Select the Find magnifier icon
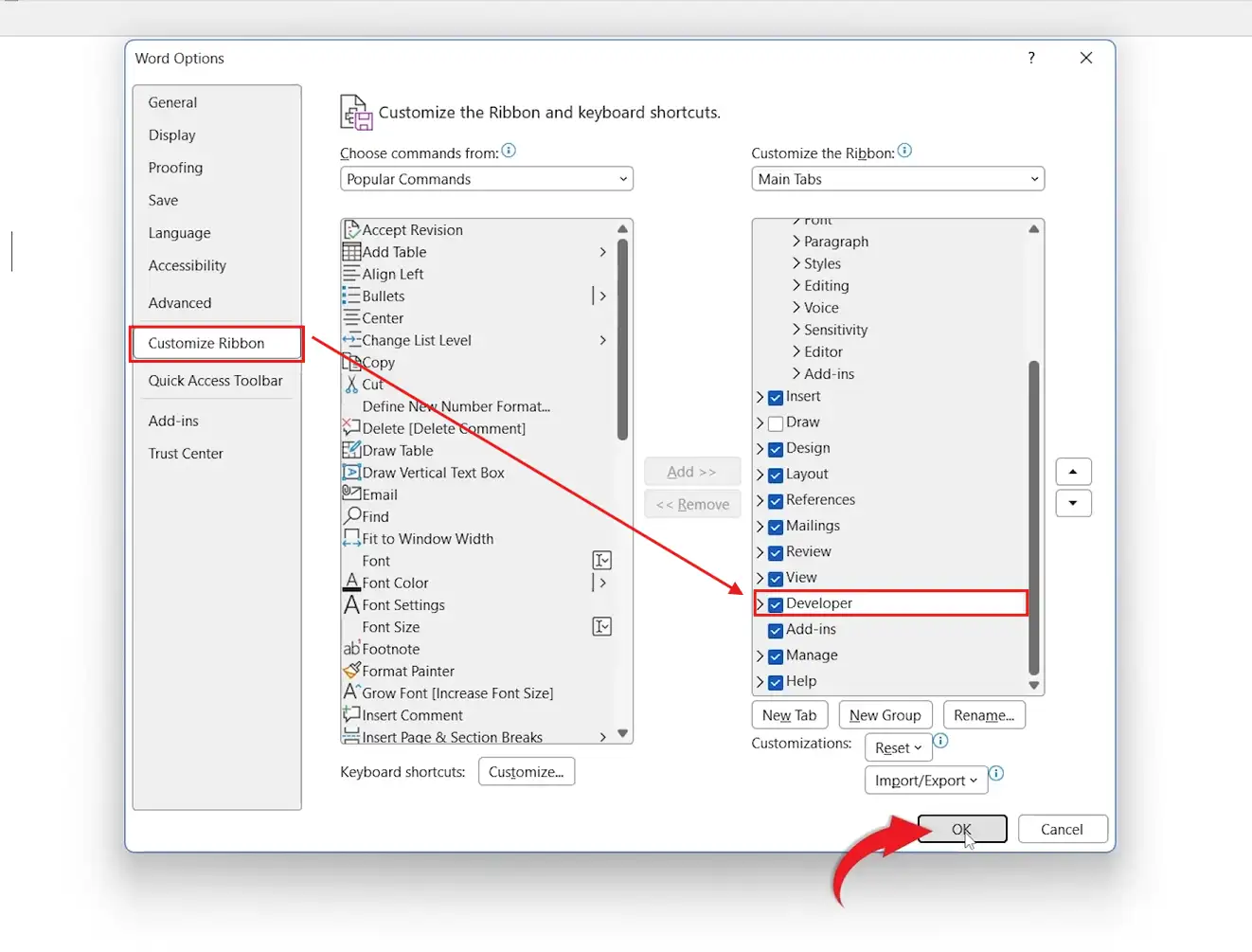This screenshot has height=952, width=1252. [351, 516]
